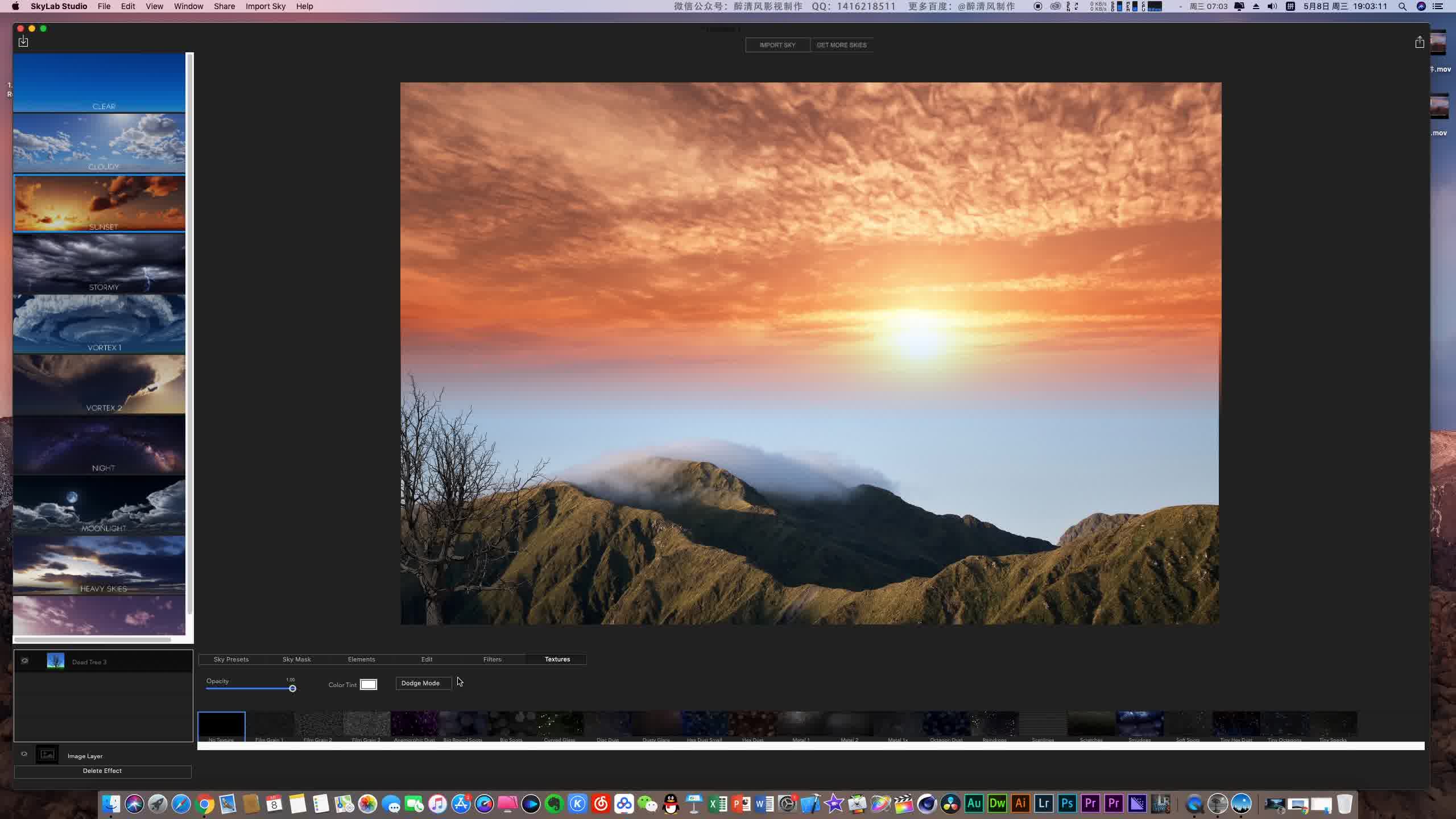This screenshot has height=819, width=1456.
Task: Open the Color Tint swatch
Action: click(368, 684)
